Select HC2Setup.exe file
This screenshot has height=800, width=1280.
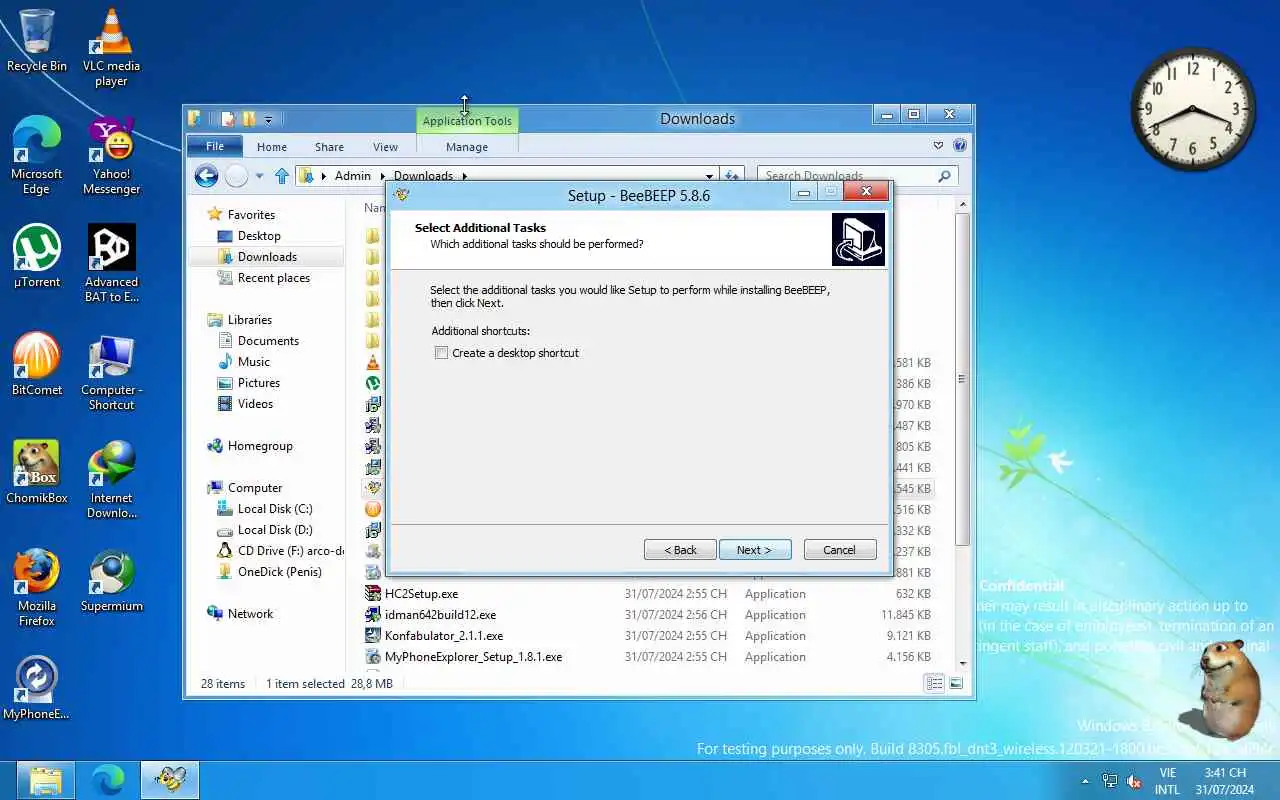[x=421, y=594]
